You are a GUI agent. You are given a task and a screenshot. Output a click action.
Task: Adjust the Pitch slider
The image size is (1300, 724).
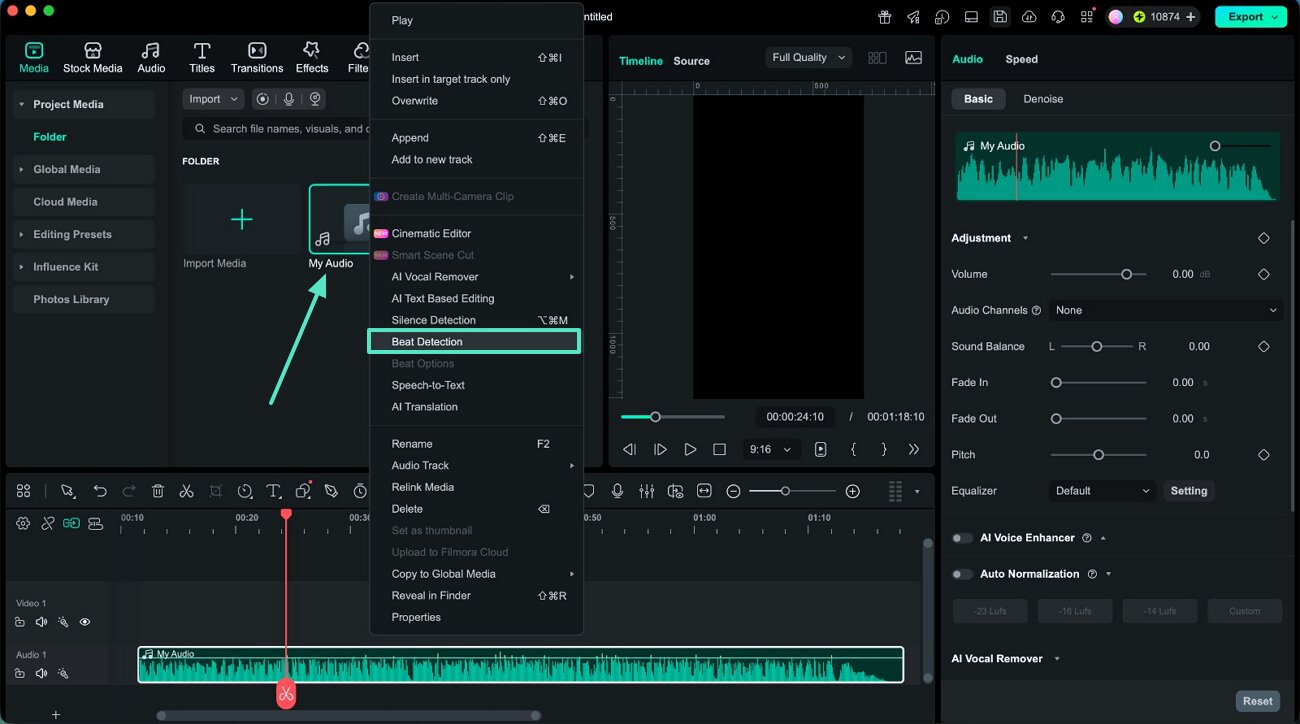click(x=1098, y=454)
